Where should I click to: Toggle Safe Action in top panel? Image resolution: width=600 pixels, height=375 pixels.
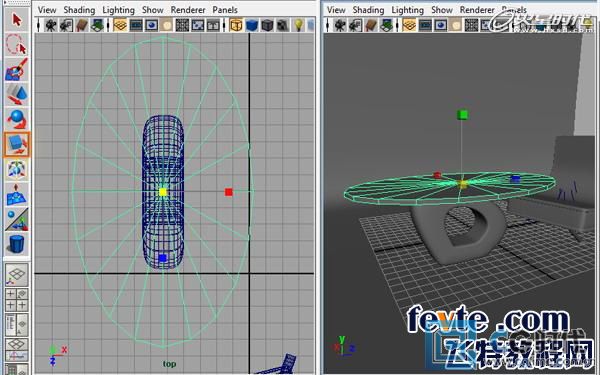pos(198,26)
